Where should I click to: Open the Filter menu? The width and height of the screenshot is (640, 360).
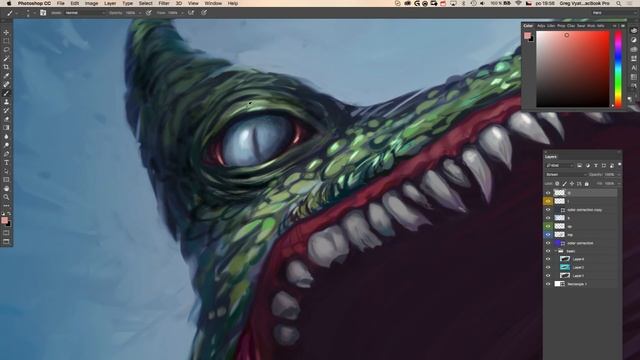[164, 3]
